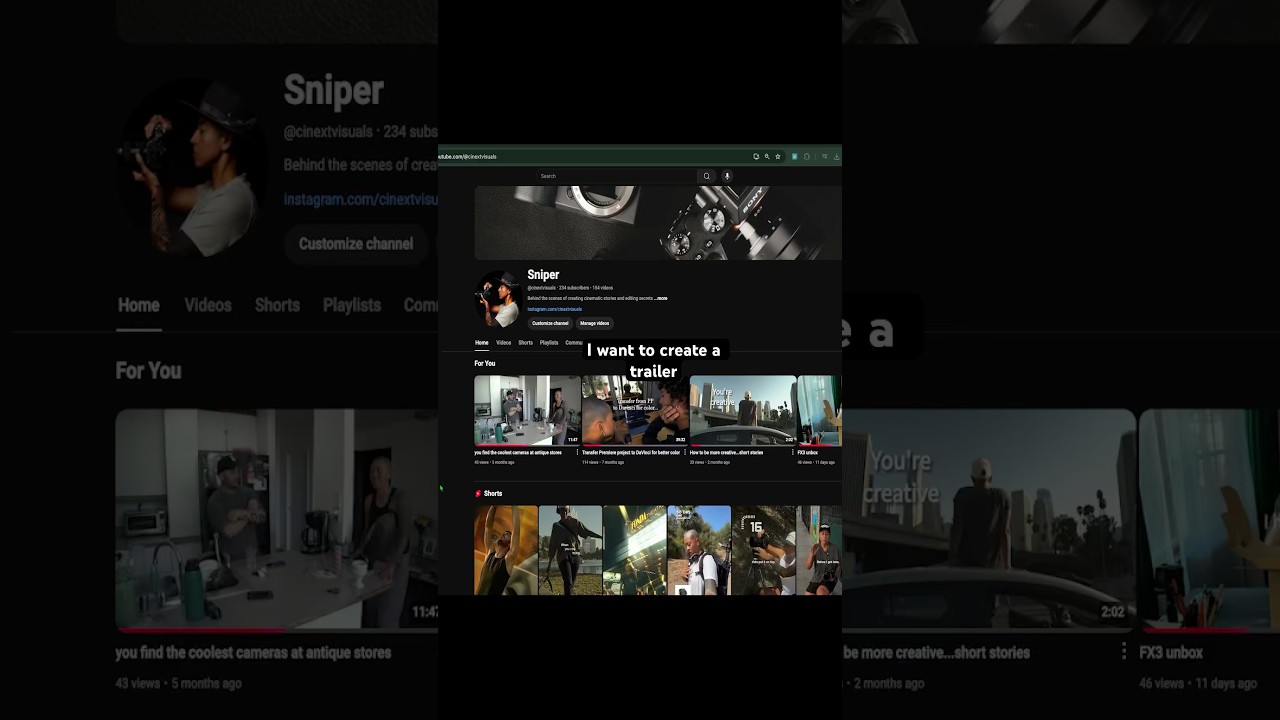Screen dimensions: 1280x720
Task: Open the Short showing the number 16
Action: (x=764, y=550)
